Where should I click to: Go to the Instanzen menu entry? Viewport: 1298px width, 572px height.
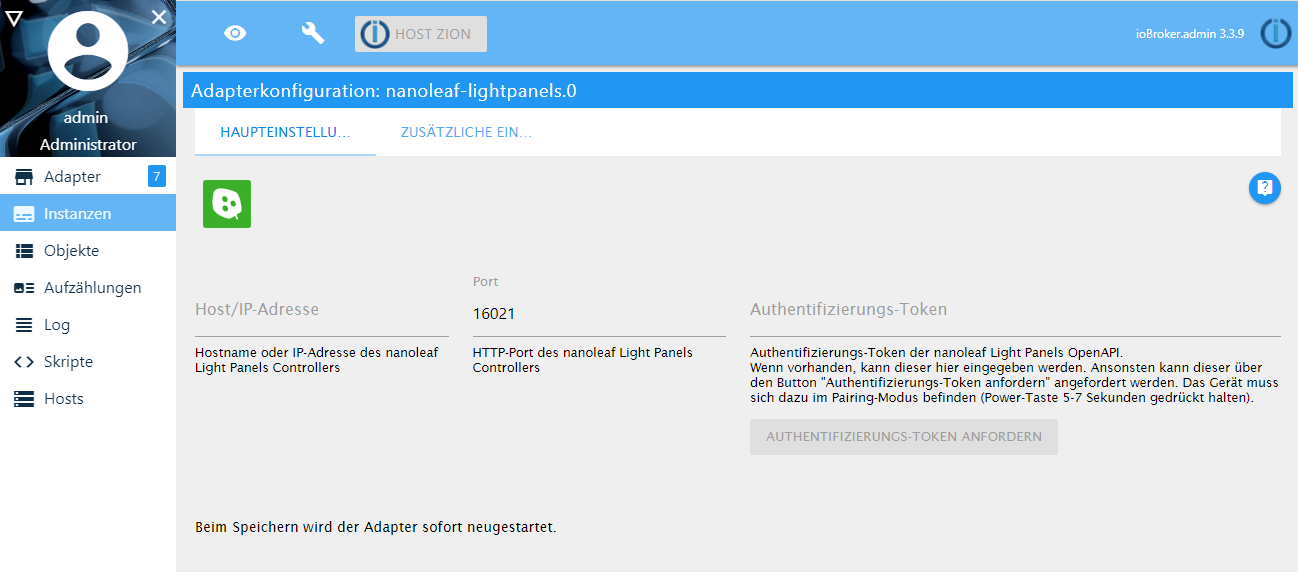click(88, 214)
